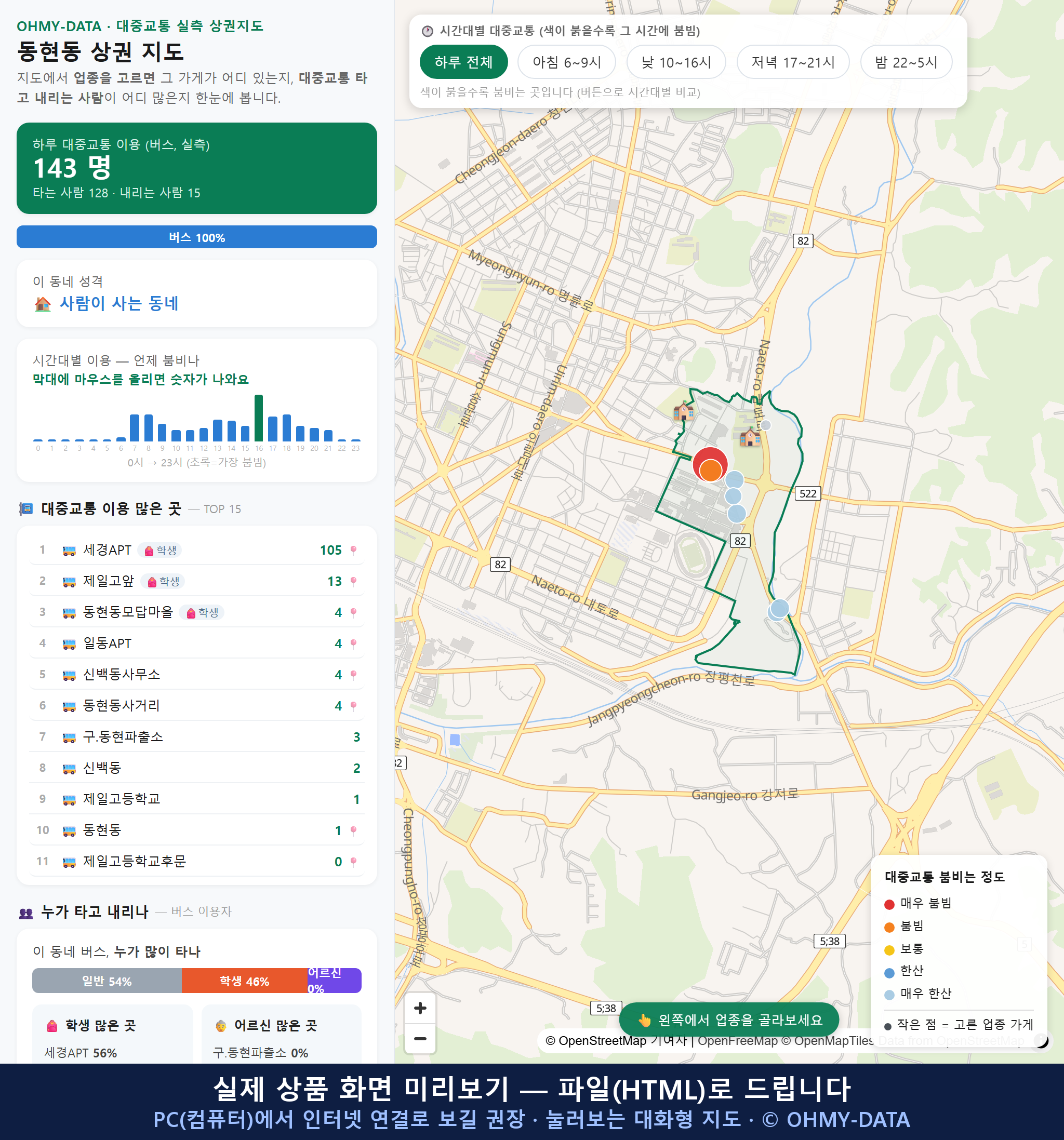Click the location pin on 동현동사거리 row
Screen dimensions: 1064x1140
(x=353, y=706)
